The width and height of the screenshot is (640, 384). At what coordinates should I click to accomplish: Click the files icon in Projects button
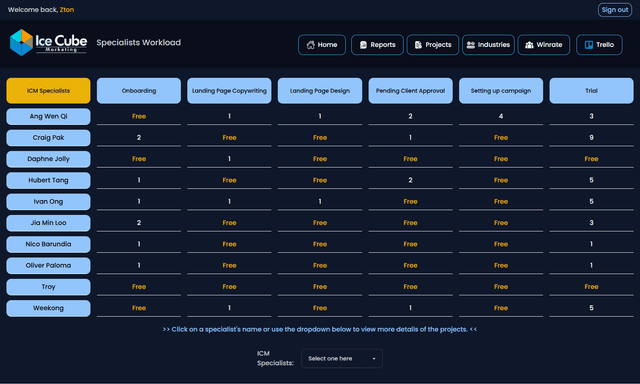pyautogui.click(x=418, y=45)
